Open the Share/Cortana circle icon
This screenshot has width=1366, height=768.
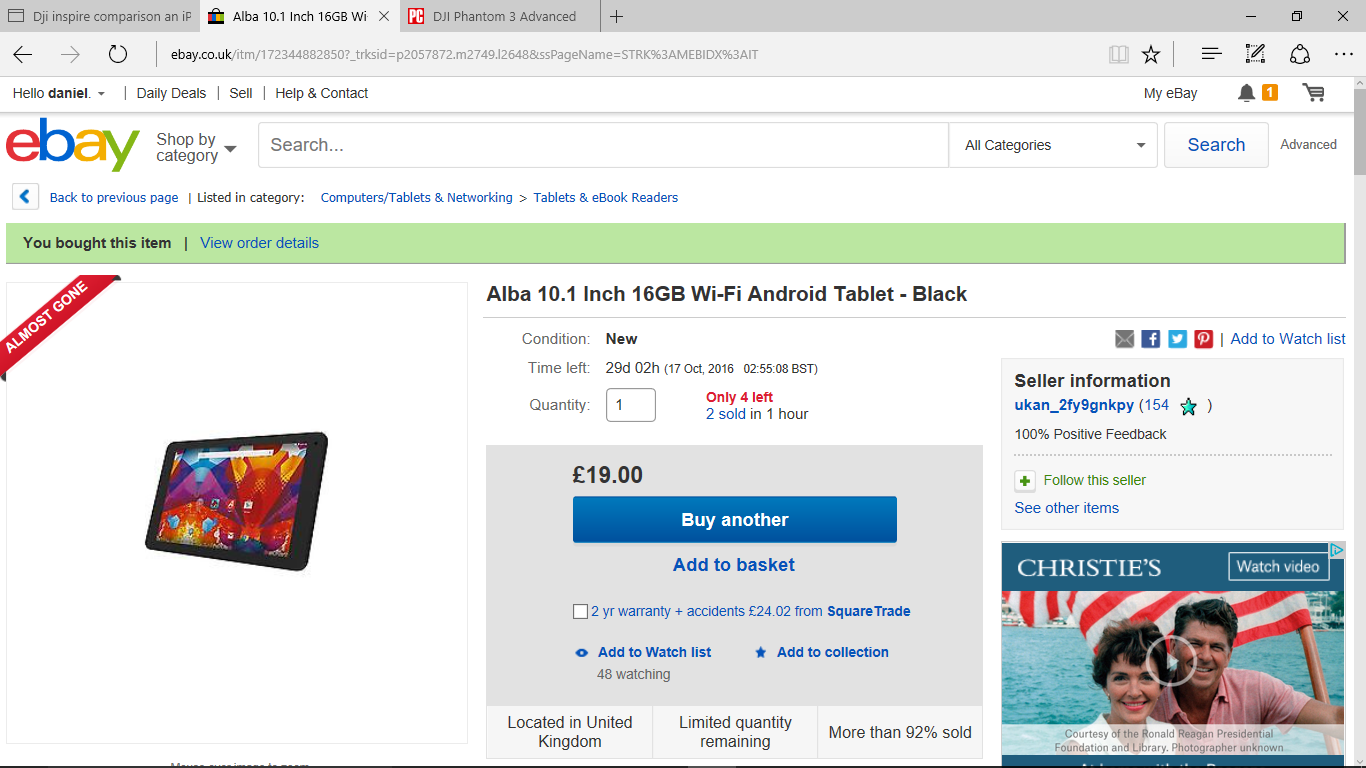pyautogui.click(x=1299, y=54)
